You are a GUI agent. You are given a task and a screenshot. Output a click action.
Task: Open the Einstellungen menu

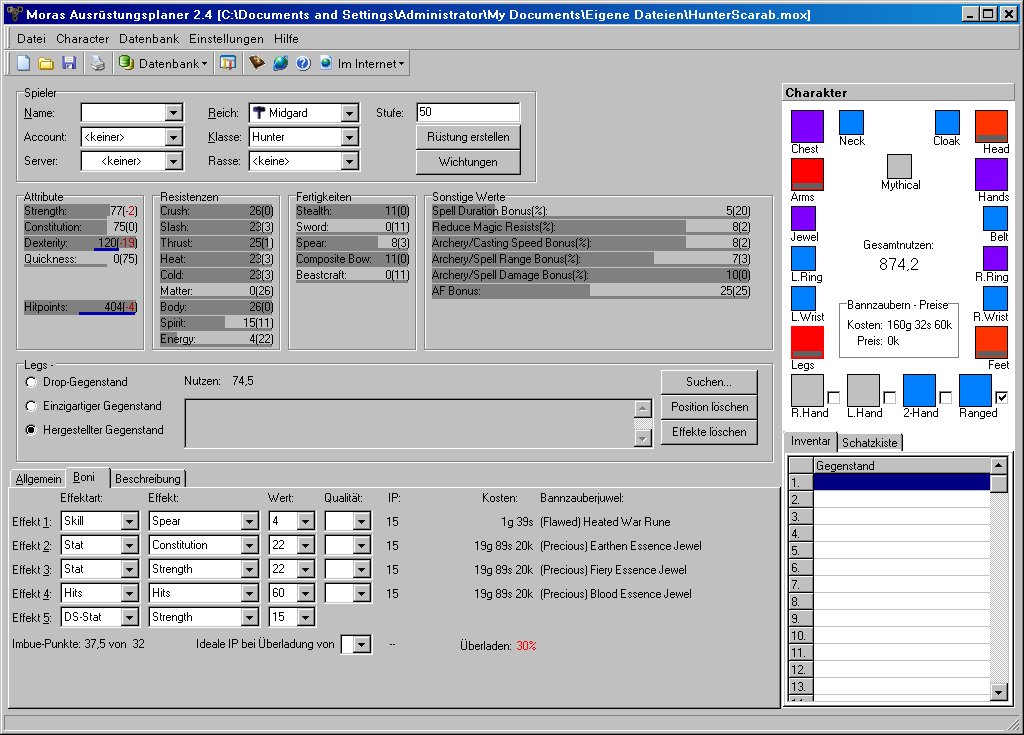(226, 38)
